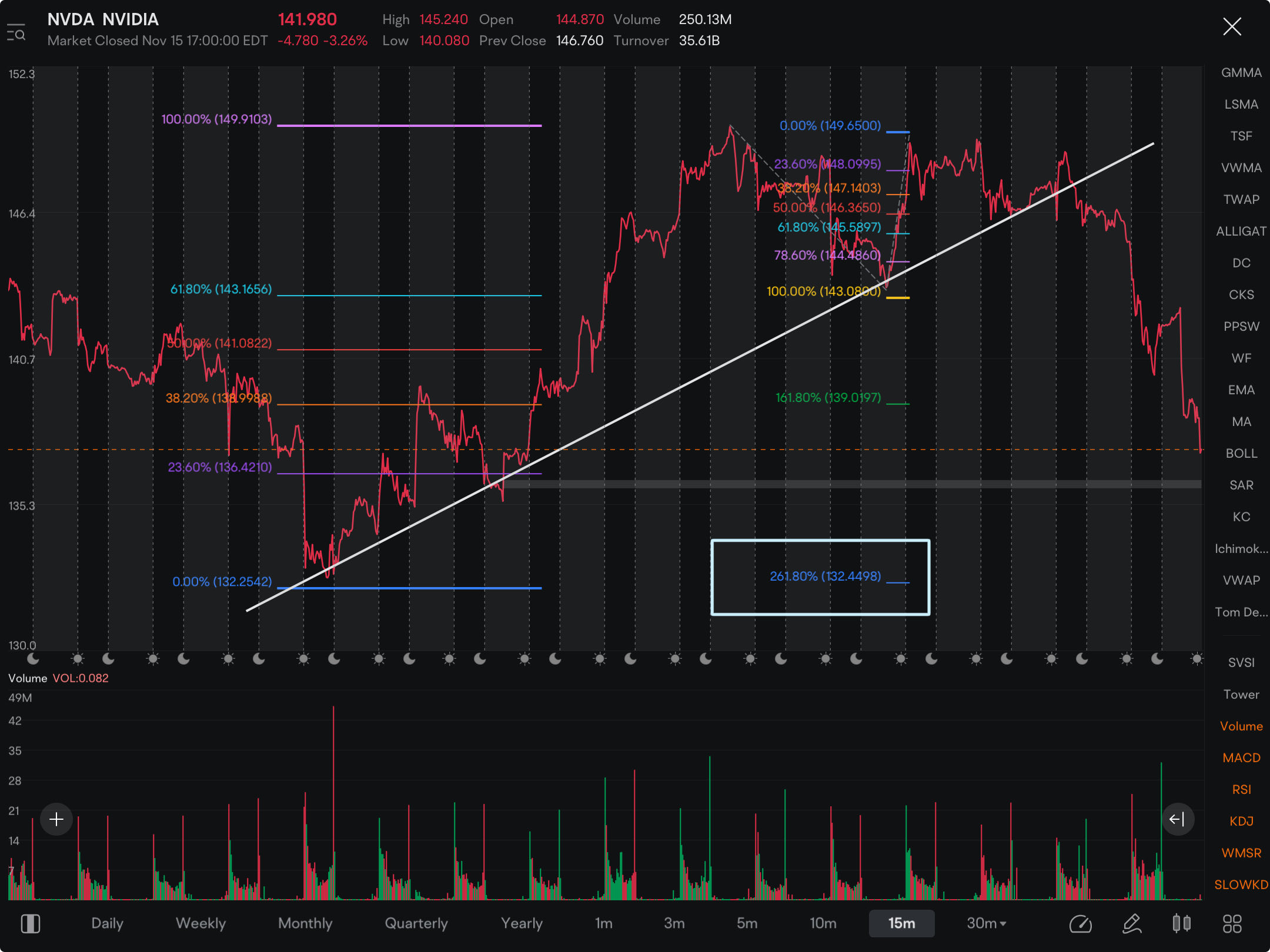Tap the plus add button
The image size is (1270, 952).
[x=56, y=819]
